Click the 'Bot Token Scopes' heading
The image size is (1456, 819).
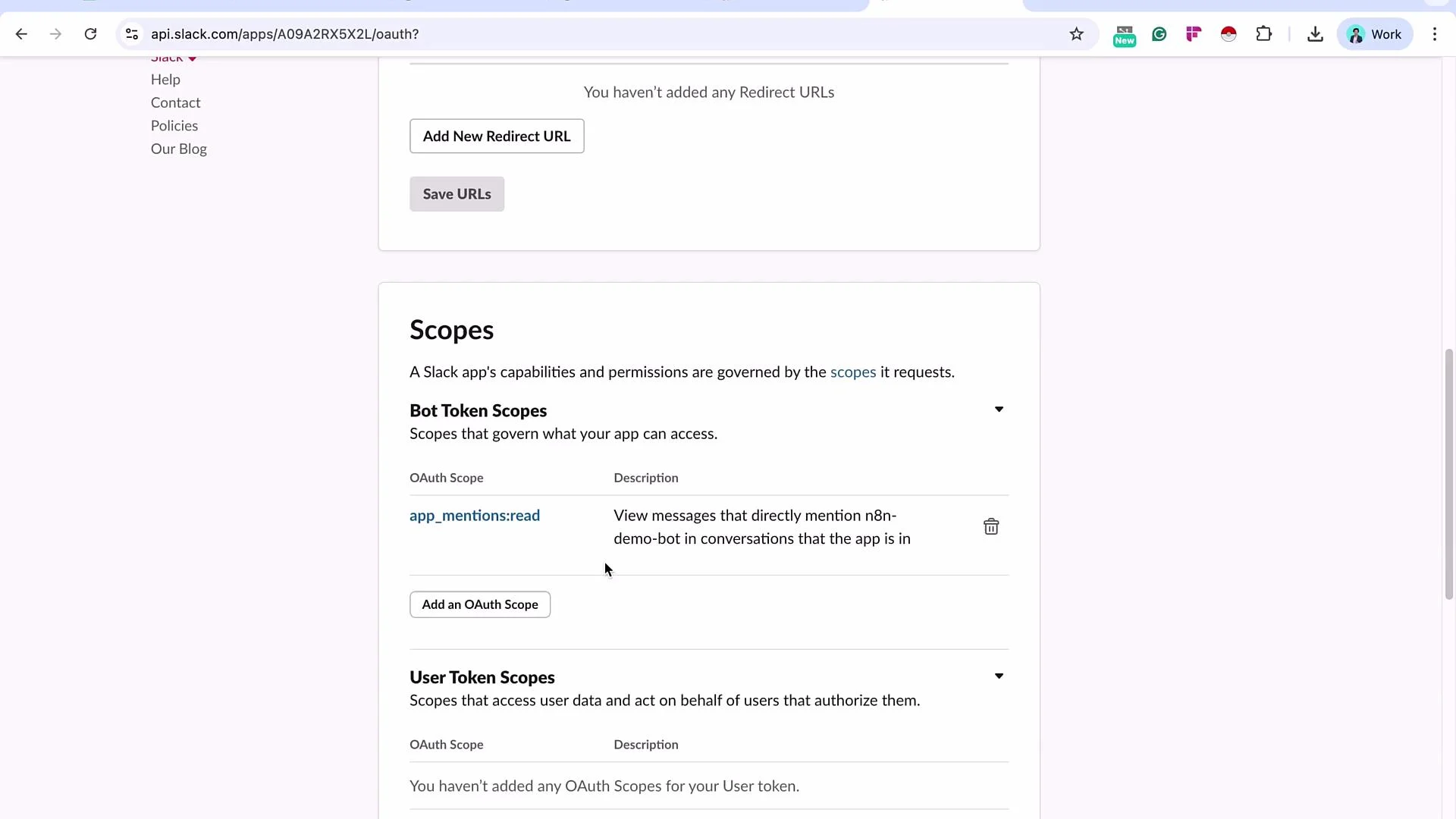coord(478,411)
